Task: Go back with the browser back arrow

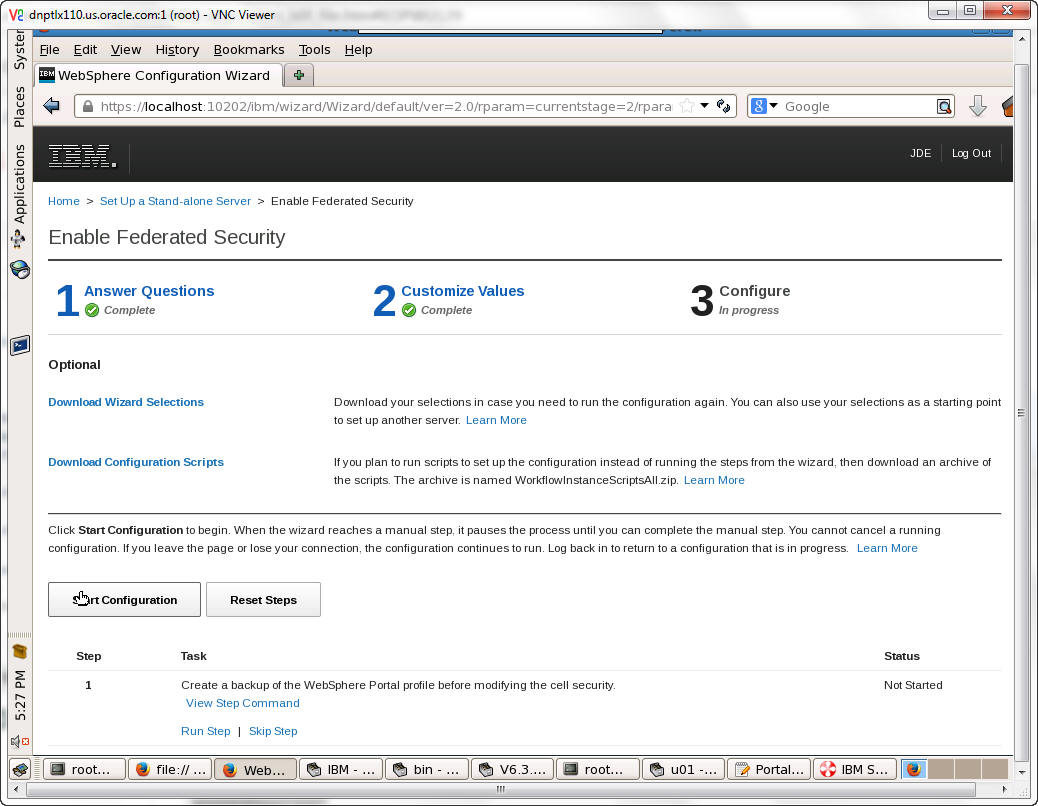Action: point(52,106)
